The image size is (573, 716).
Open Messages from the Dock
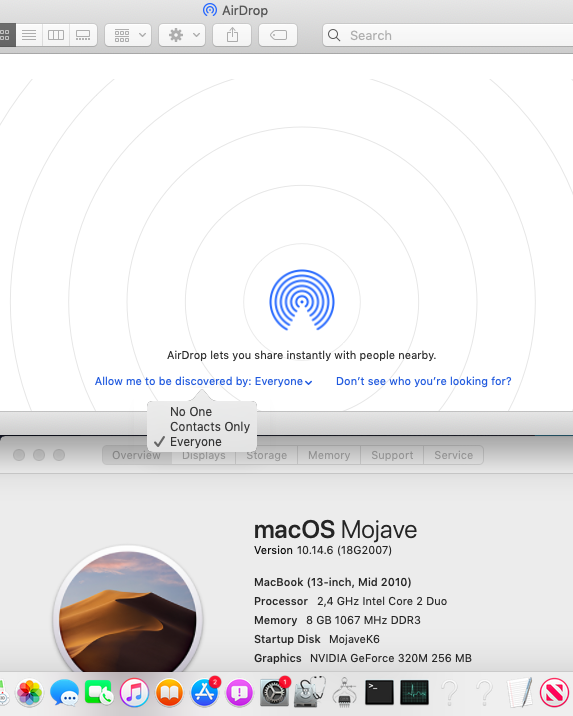[64, 693]
